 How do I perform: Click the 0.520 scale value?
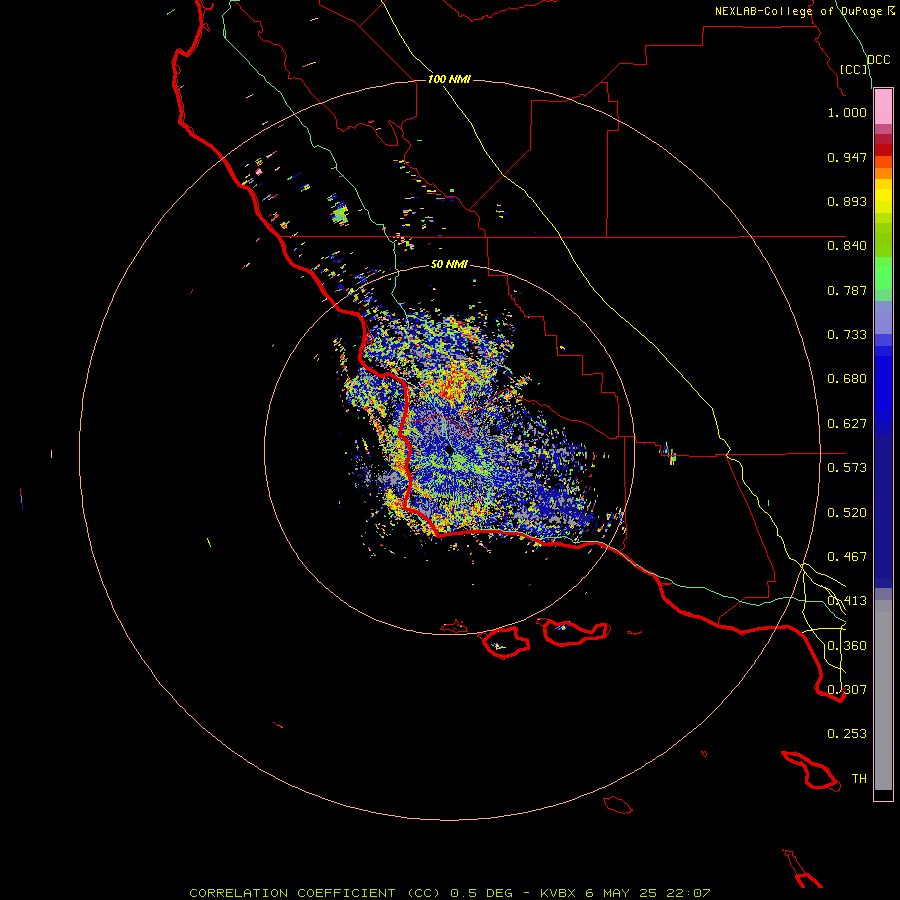tap(847, 513)
